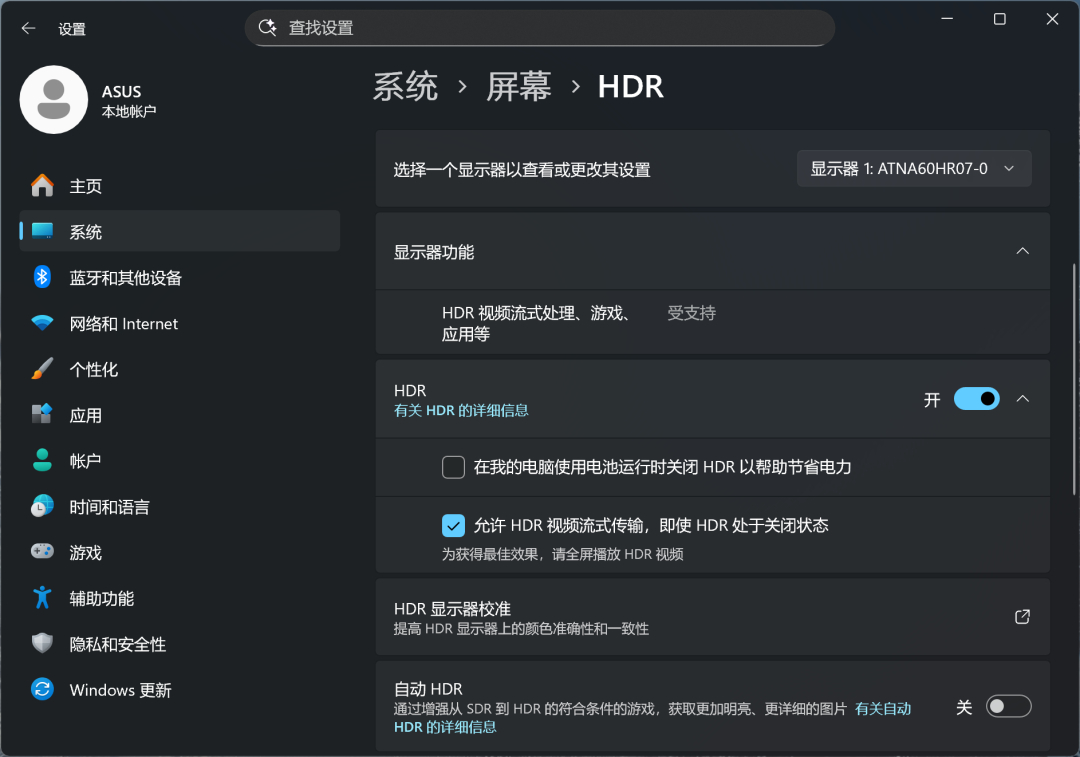Screen dimensions: 1080x757
Task: Click the 查找设置 search field
Action: (540, 28)
